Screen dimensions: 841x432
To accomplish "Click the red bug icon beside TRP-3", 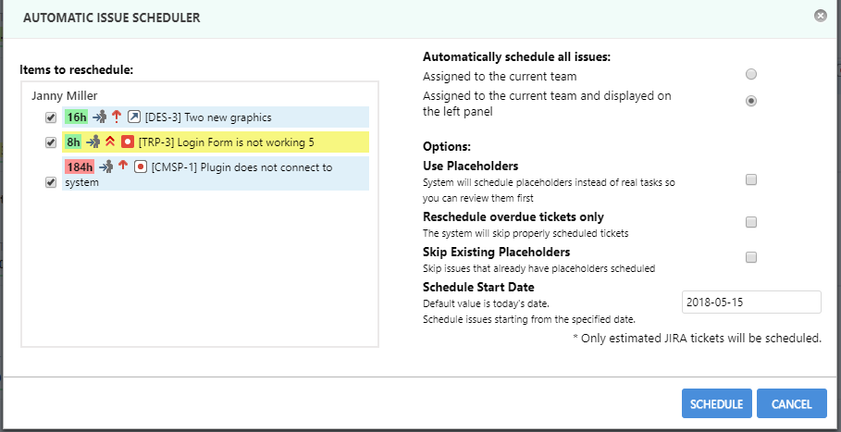I will [x=128, y=142].
